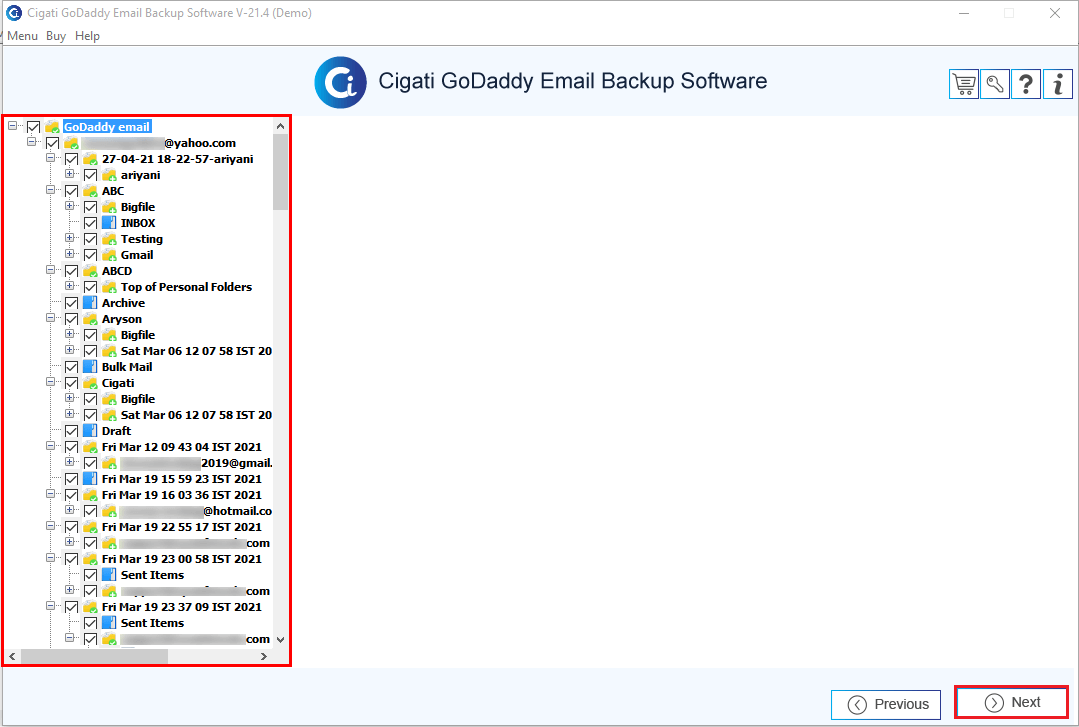The image size is (1079, 727).
Task: Collapse the yahoo.com account node
Action: (32, 142)
